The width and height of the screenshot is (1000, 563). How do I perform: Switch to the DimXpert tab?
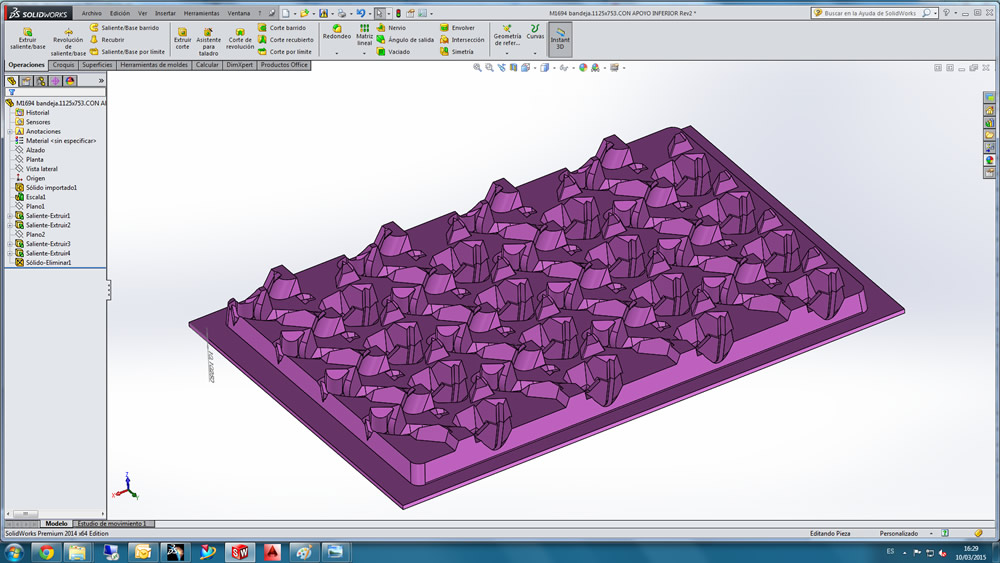click(240, 65)
